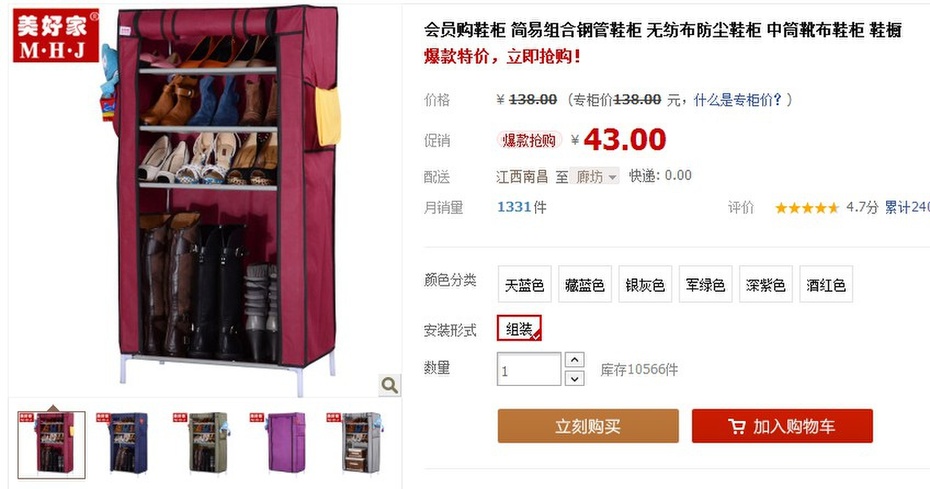Click the 立刻购买 button
930x489 pixels.
click(x=588, y=426)
